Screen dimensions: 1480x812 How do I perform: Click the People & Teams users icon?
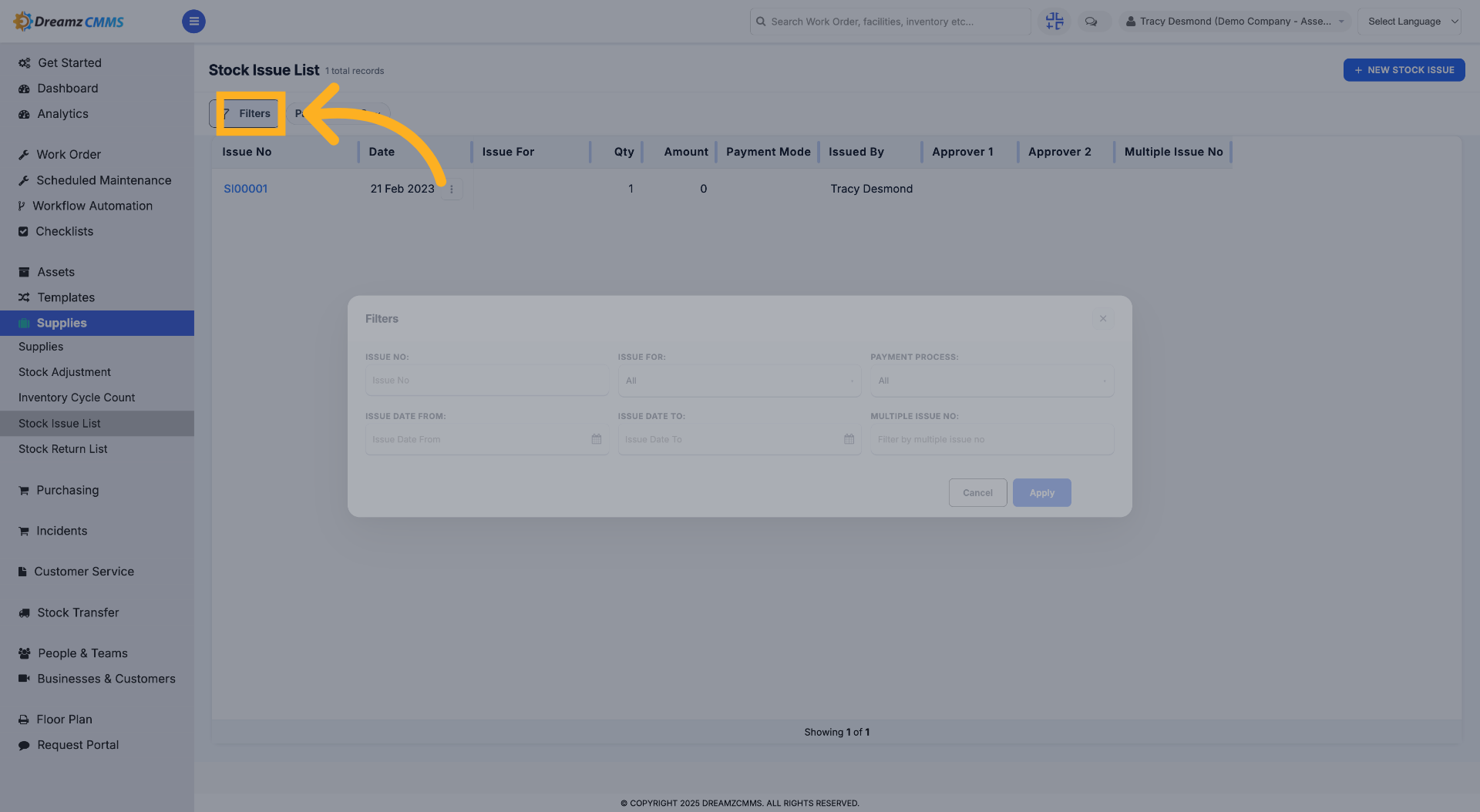[x=25, y=653]
